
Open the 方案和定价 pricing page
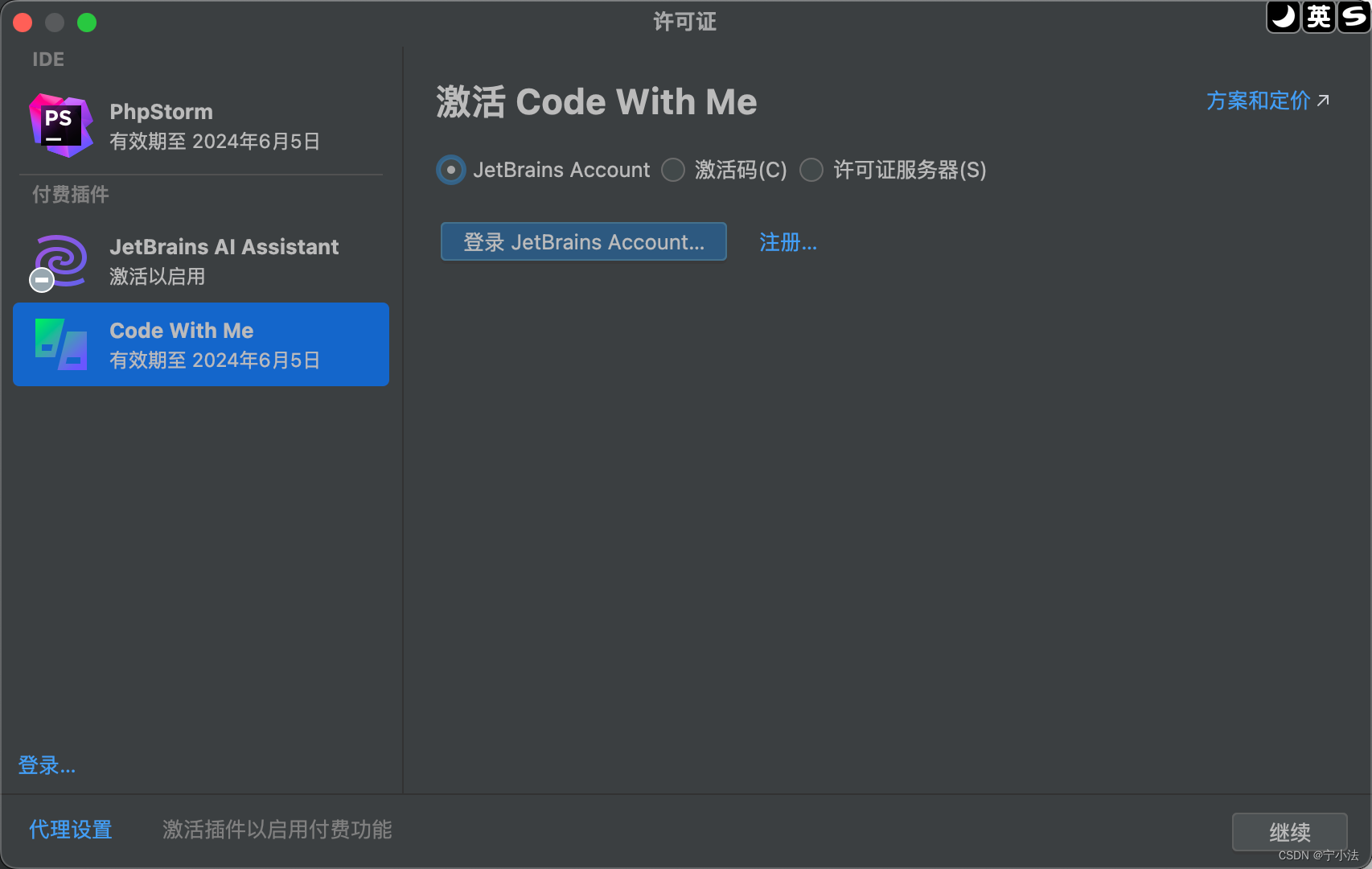(x=1257, y=101)
